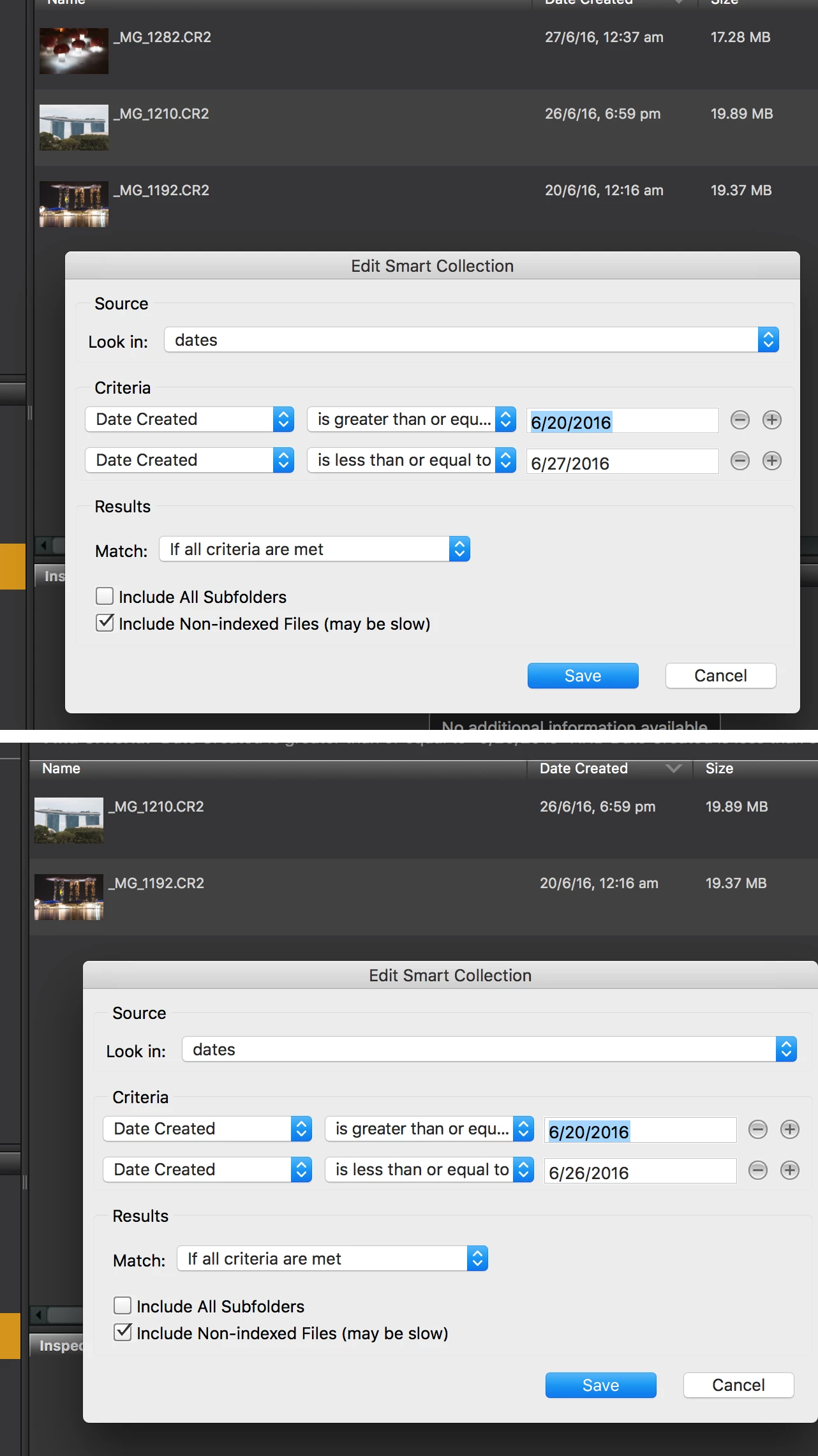Image resolution: width=818 pixels, height=1456 pixels.
Task: Open first Date Created dropdown in upper dialog
Action: coord(190,419)
